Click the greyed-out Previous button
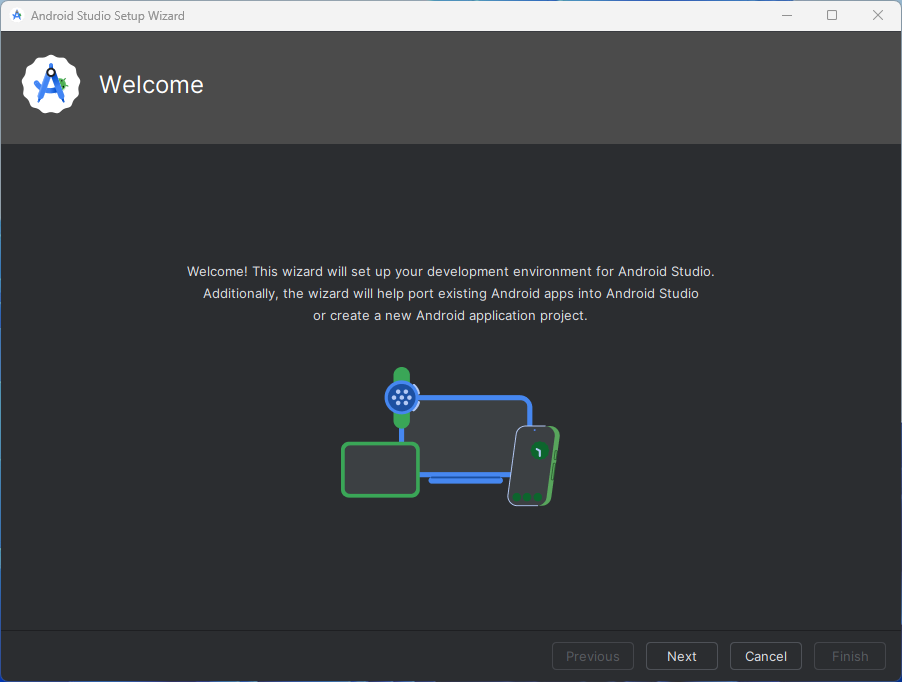Viewport: 902px width, 682px height. 593,656
